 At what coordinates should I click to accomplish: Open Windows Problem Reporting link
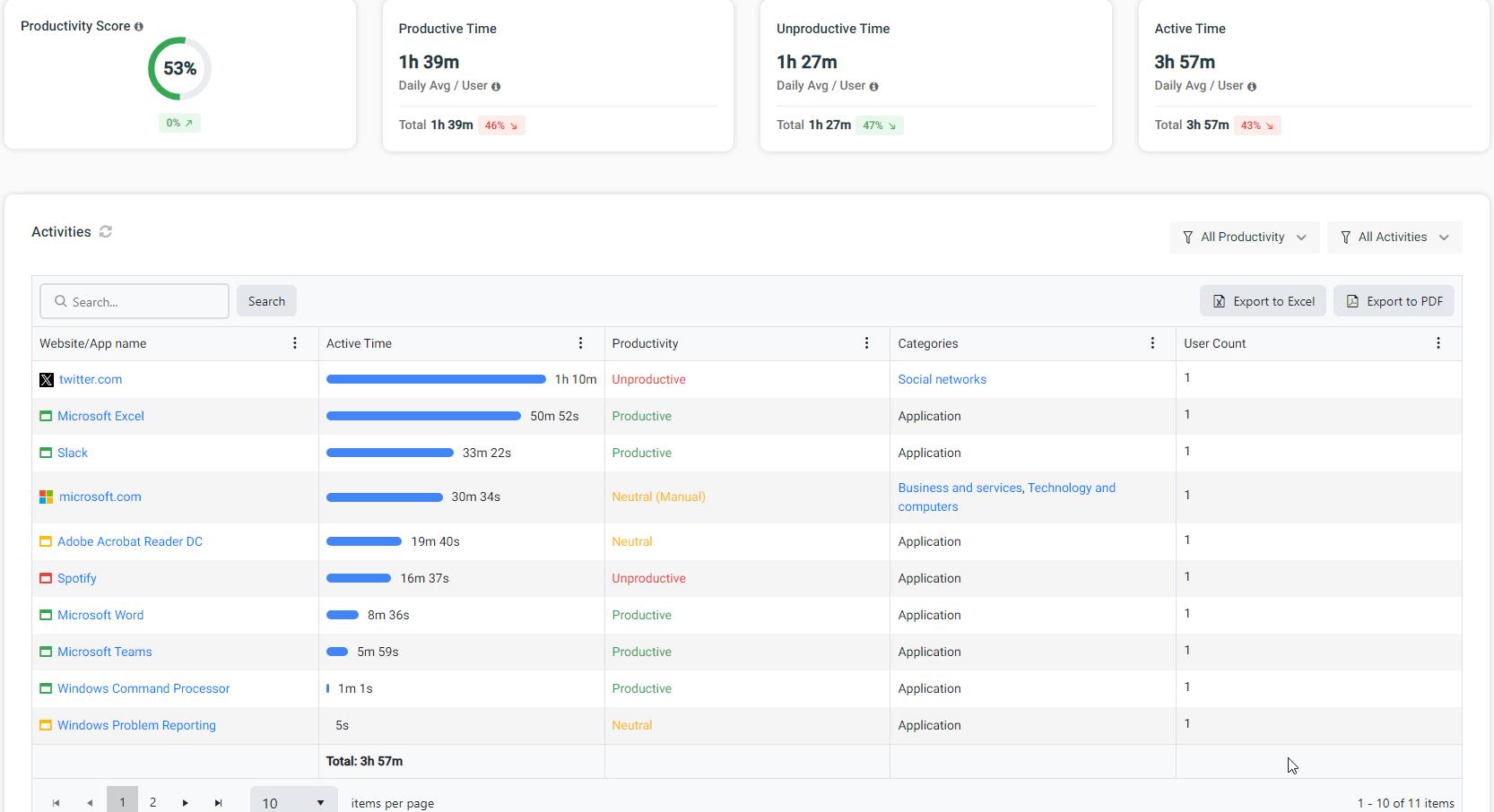coord(136,726)
